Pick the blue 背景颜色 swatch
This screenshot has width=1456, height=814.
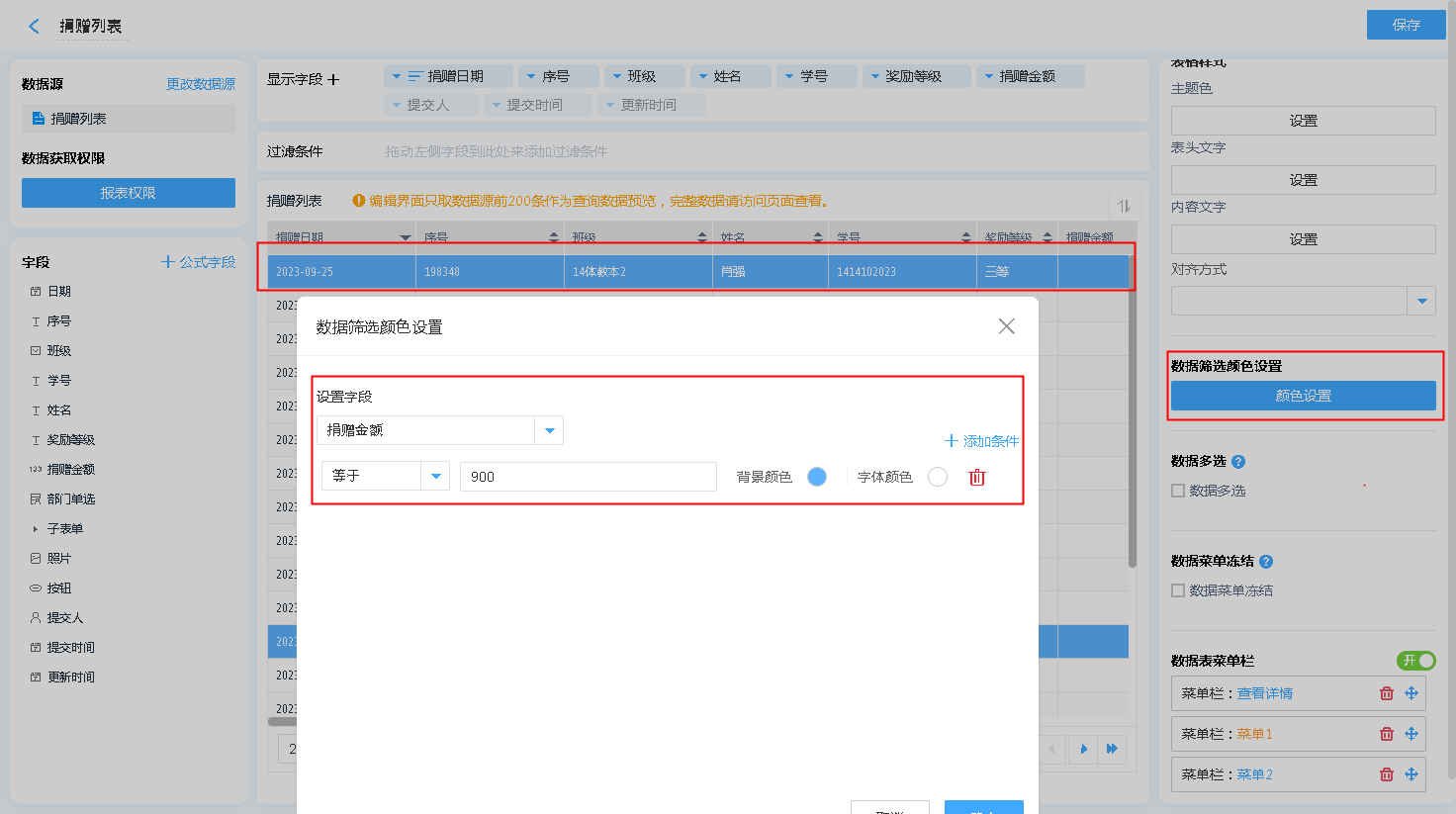click(x=817, y=477)
